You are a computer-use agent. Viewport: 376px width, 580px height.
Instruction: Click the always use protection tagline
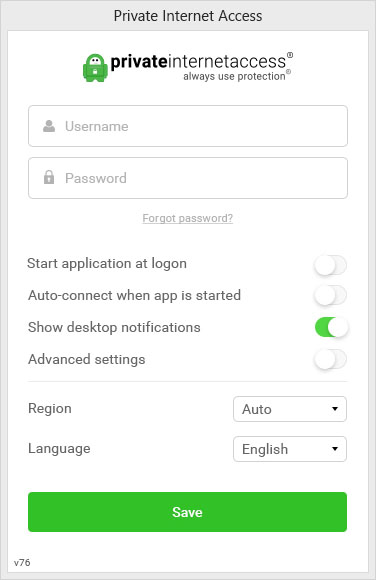click(x=235, y=76)
